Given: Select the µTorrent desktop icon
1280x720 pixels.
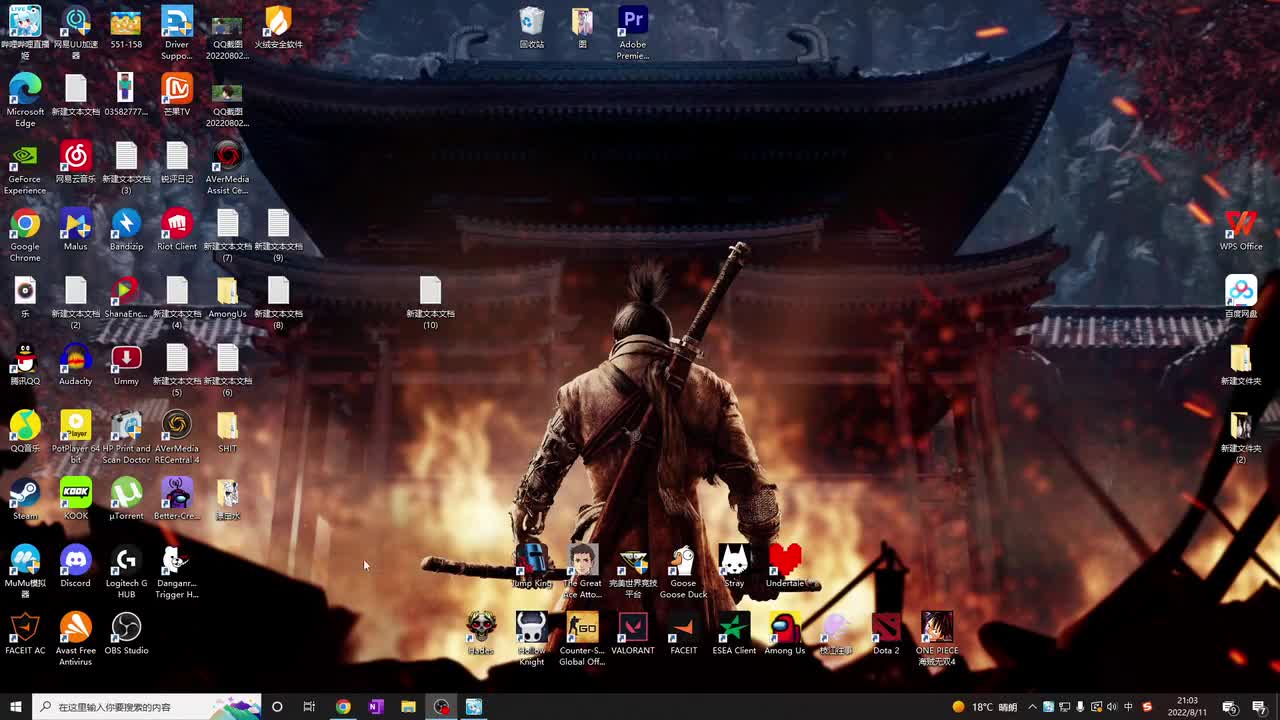Looking at the screenshot, I should [126, 499].
